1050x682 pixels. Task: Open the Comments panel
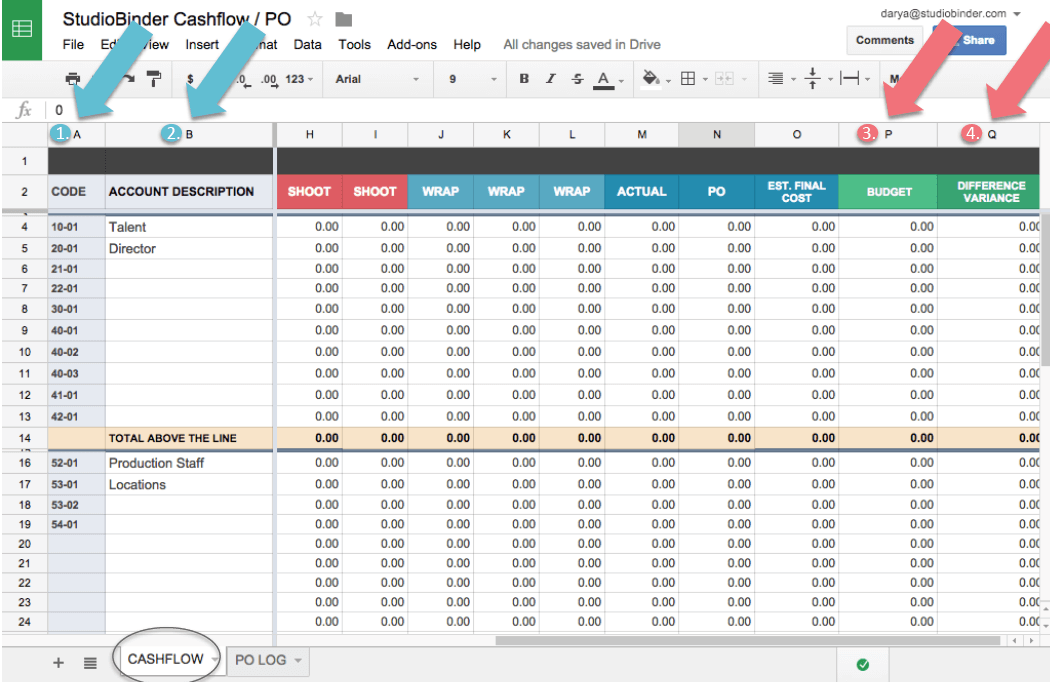(x=884, y=40)
